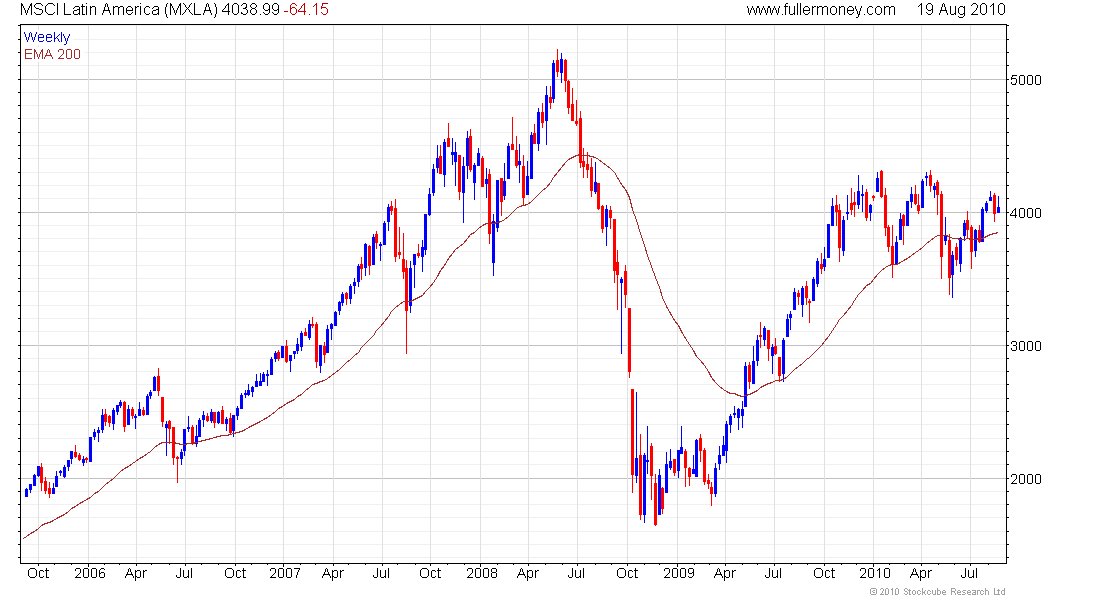Click the Apr label following 2010

[x=921, y=573]
